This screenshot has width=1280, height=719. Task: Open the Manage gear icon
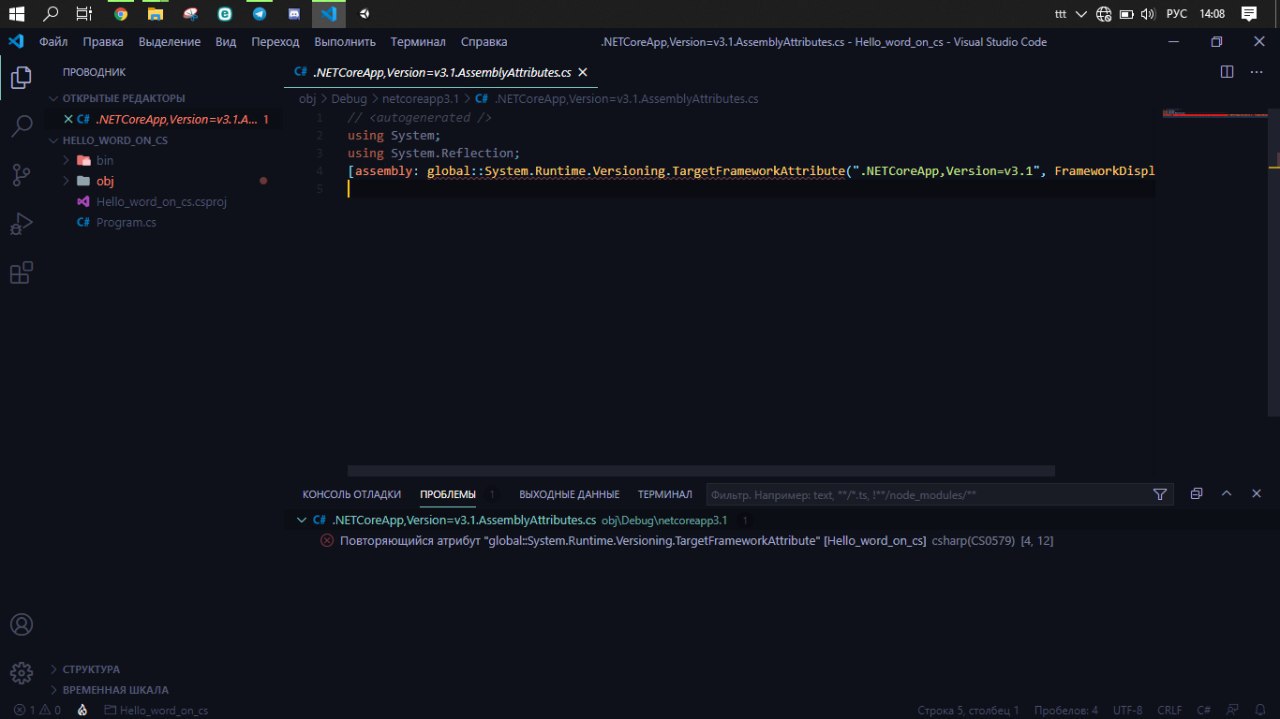point(21,673)
